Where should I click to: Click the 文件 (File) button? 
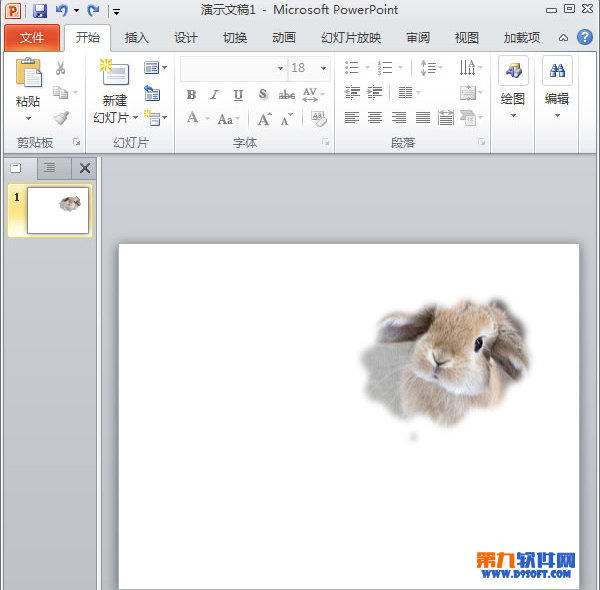pos(32,38)
